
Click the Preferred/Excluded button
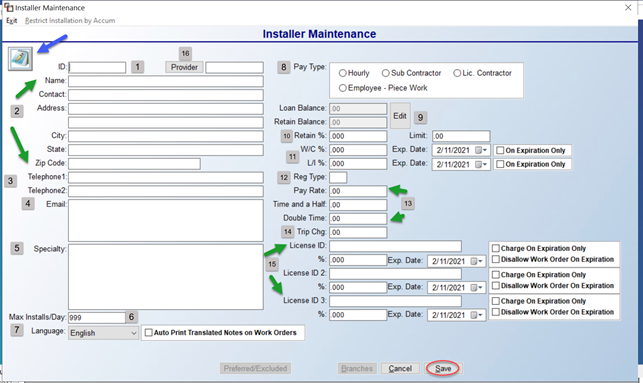point(255,368)
